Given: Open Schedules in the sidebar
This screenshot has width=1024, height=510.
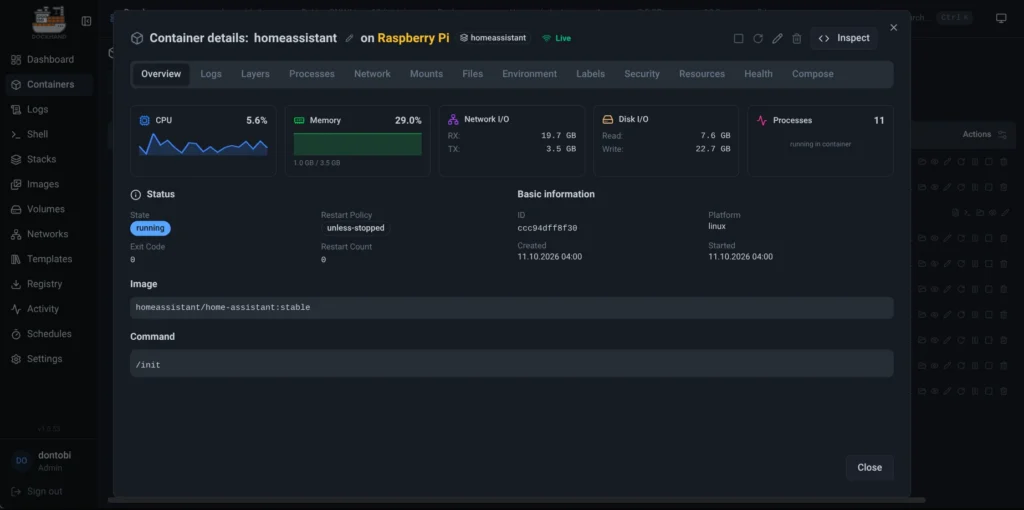Looking at the screenshot, I should (x=48, y=334).
